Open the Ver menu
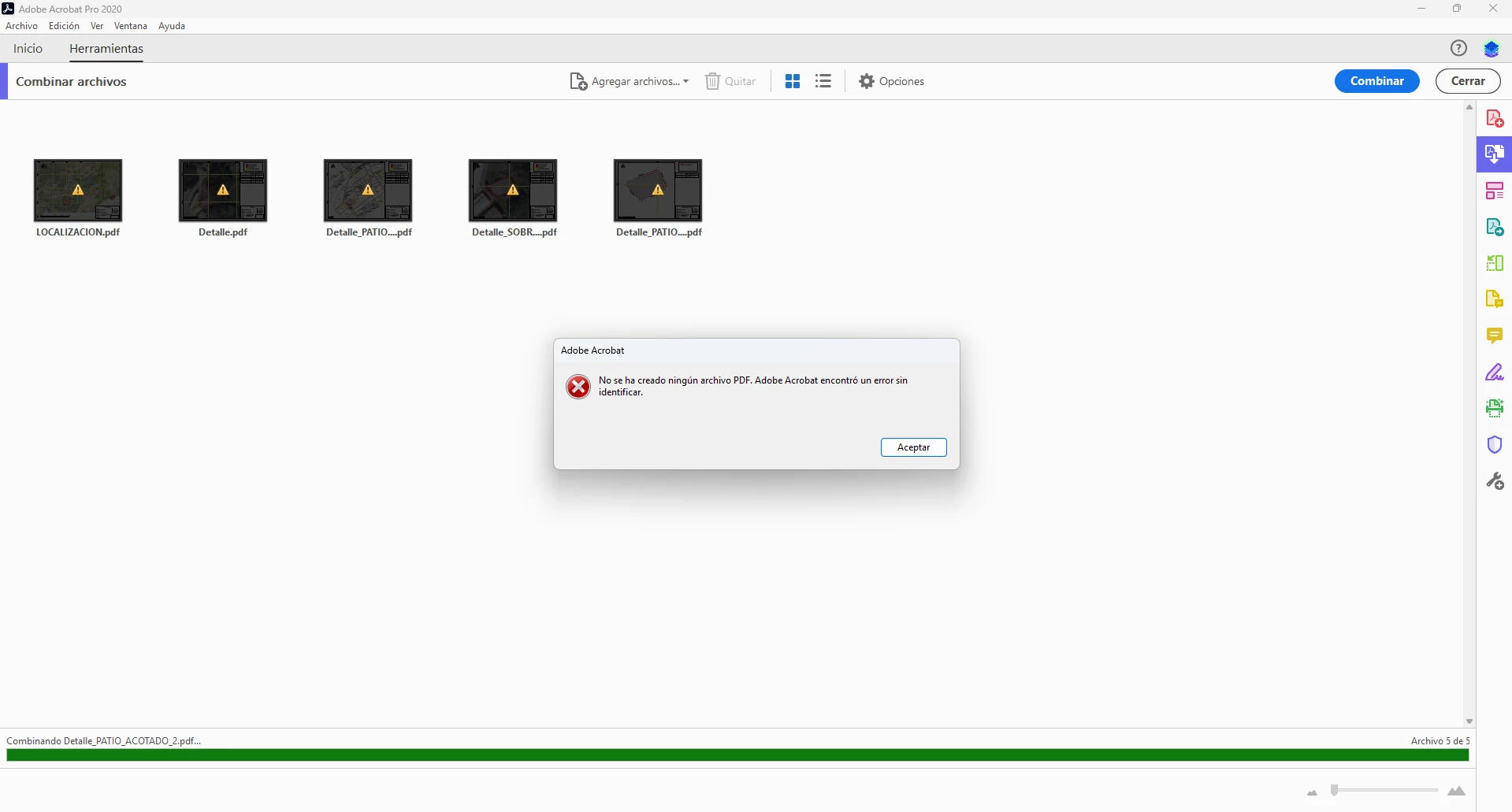 pyautogui.click(x=97, y=26)
